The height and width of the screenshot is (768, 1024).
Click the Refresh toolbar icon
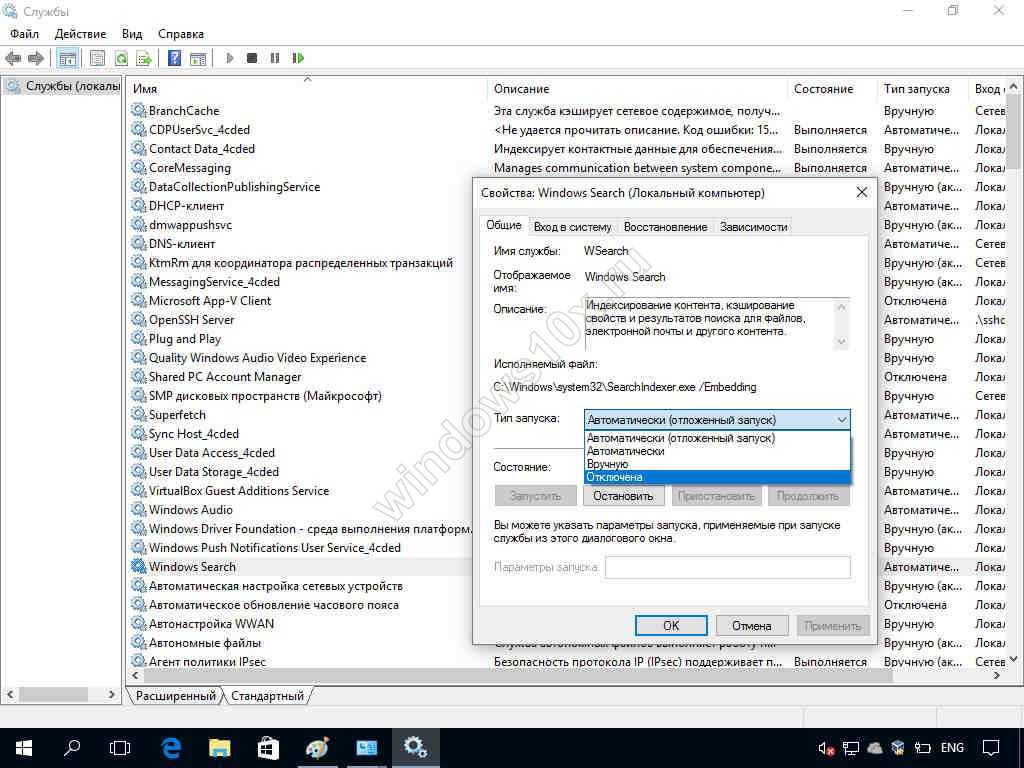(121, 58)
